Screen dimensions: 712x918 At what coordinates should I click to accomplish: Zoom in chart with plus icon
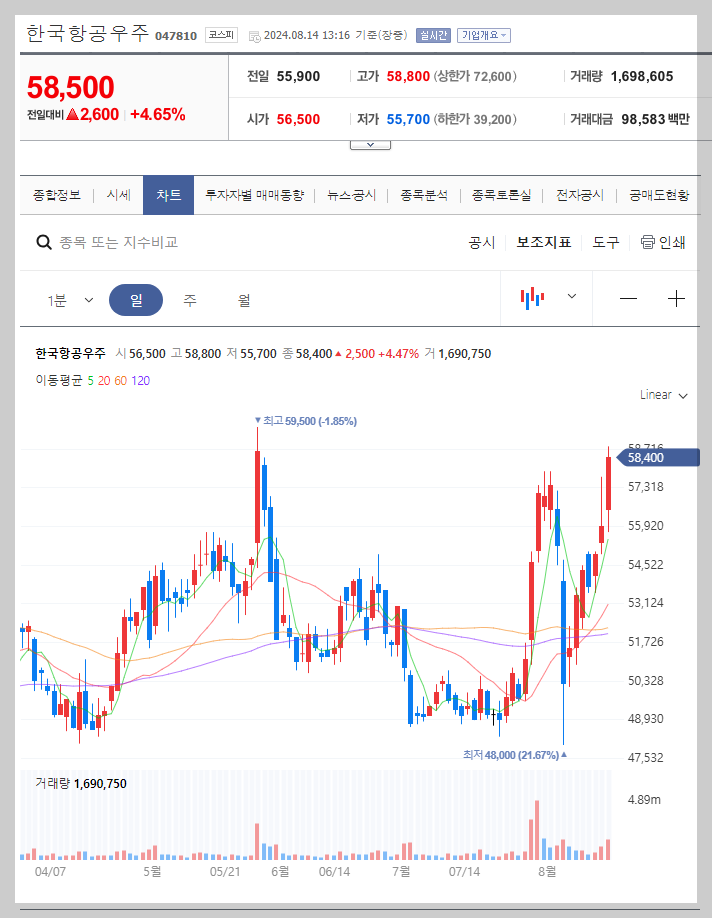click(676, 299)
